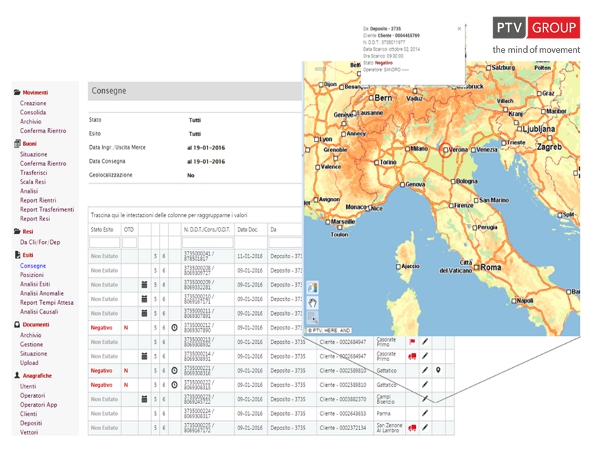Edit Parma row with pencil icon
The image size is (590, 450).
(425, 413)
